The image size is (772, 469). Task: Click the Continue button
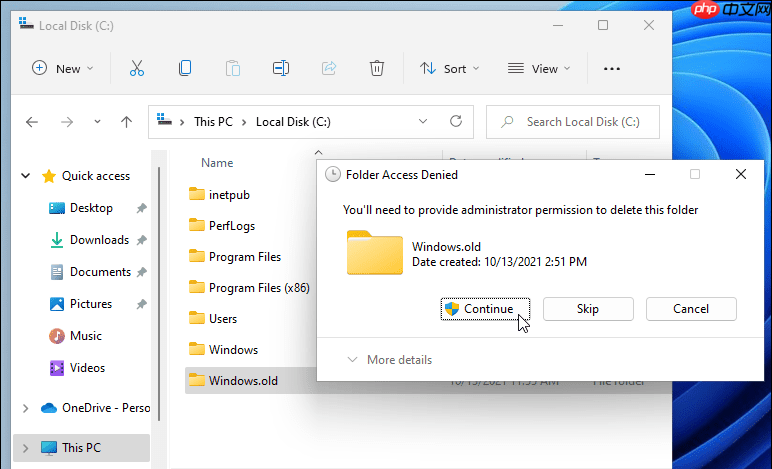(485, 309)
